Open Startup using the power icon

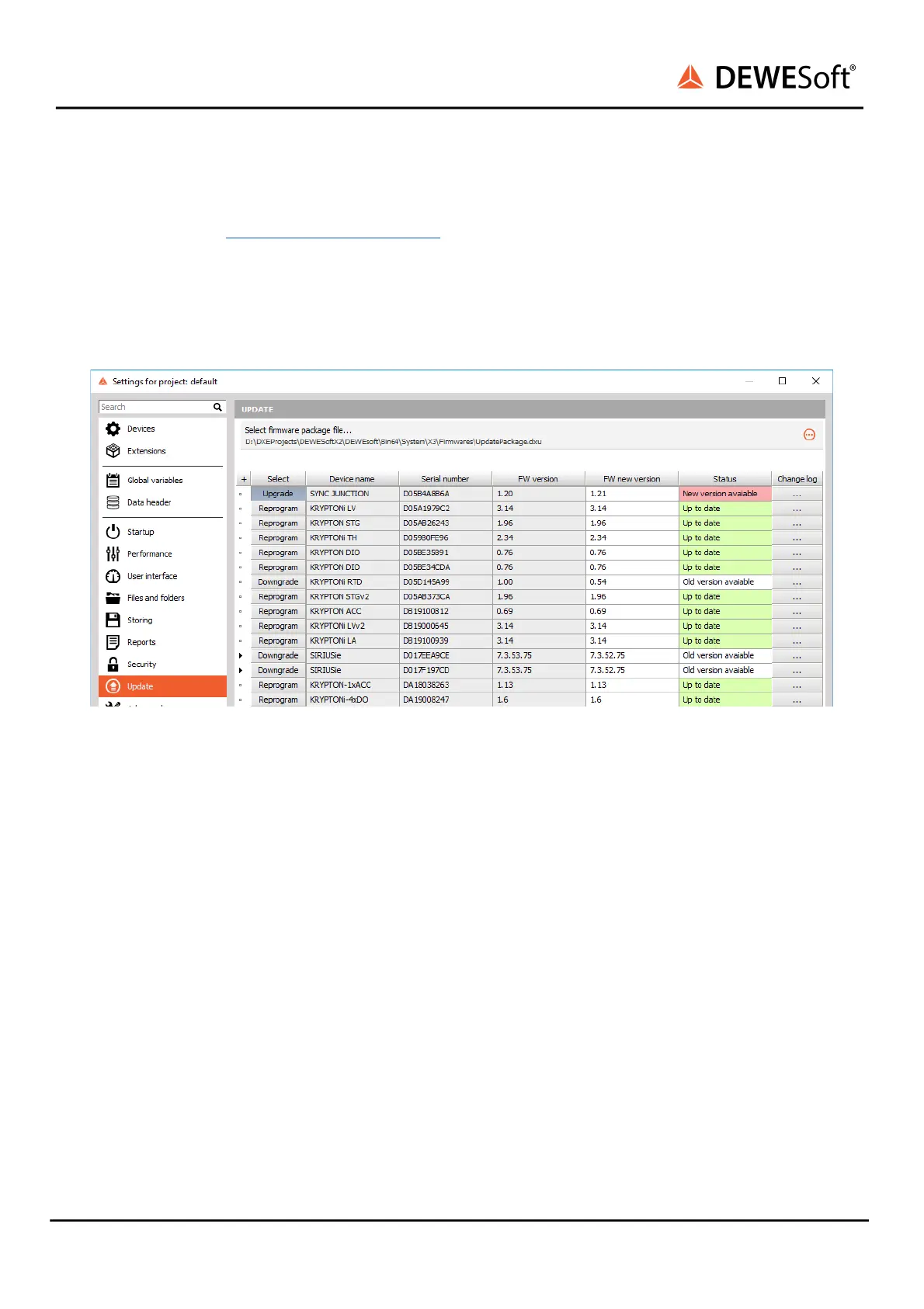(113, 532)
